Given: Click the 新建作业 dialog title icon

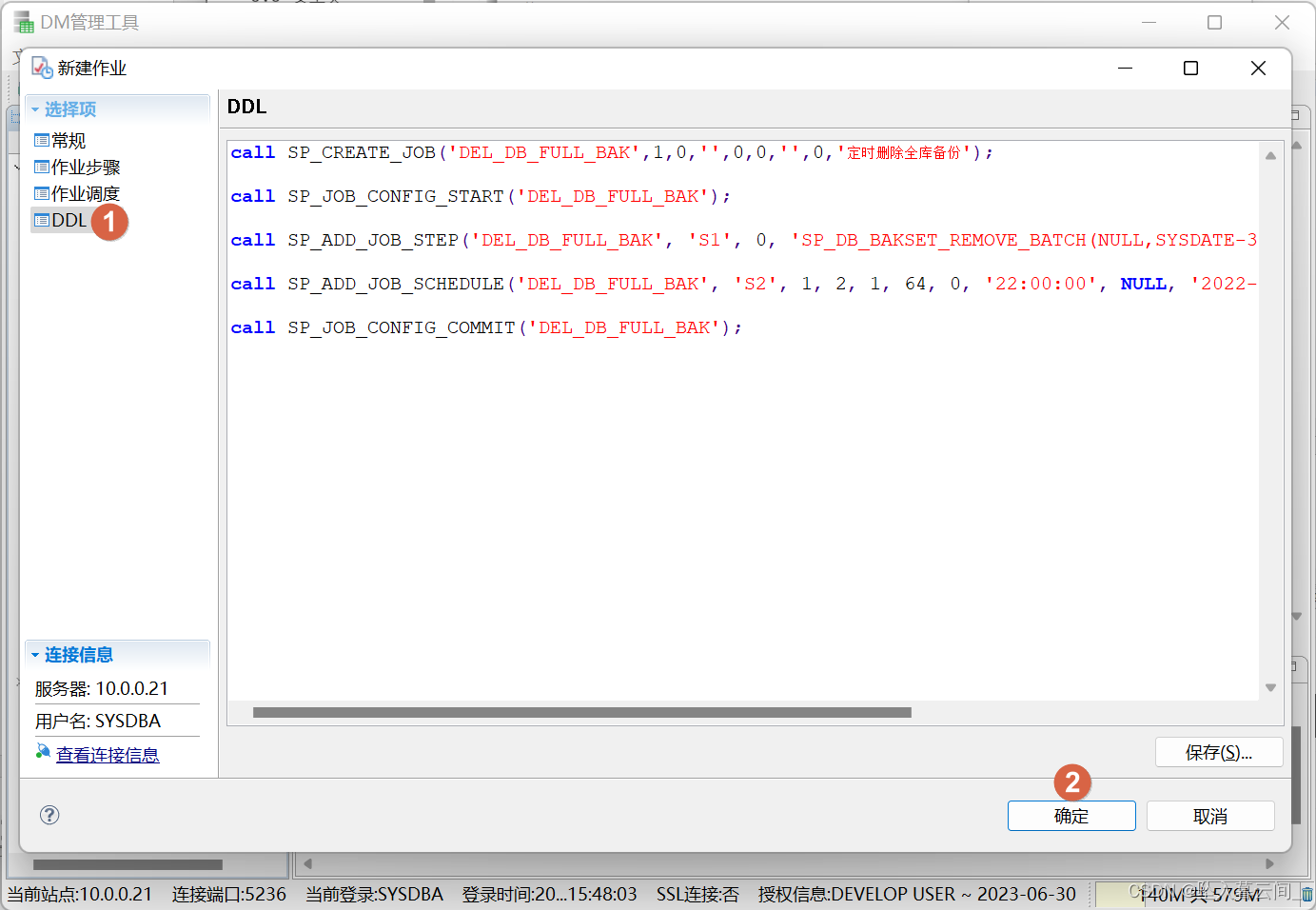Looking at the screenshot, I should pos(42,68).
